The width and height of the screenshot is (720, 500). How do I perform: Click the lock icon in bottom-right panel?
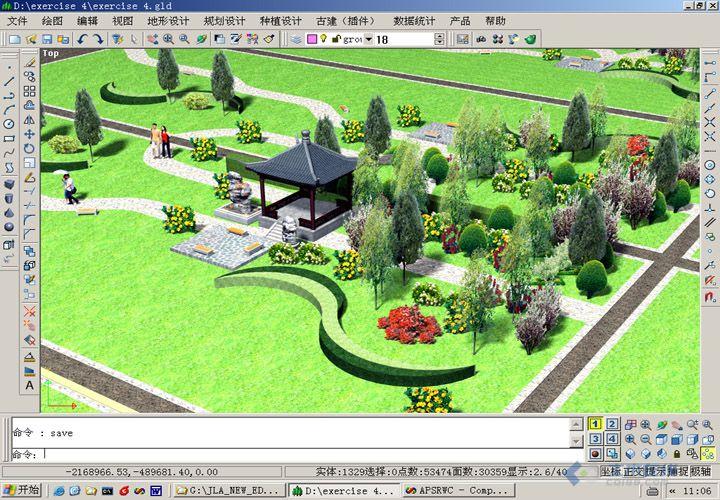coord(677,454)
